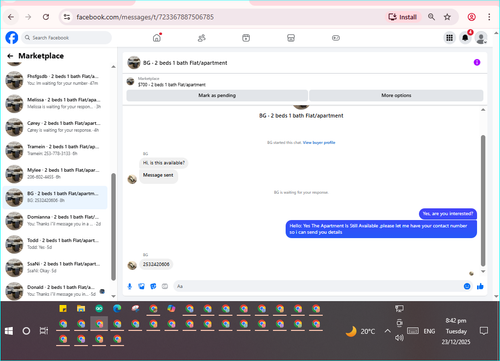The image size is (500, 361).
Task: Click the $700 listing title under Marketplace
Action: [x=172, y=85]
